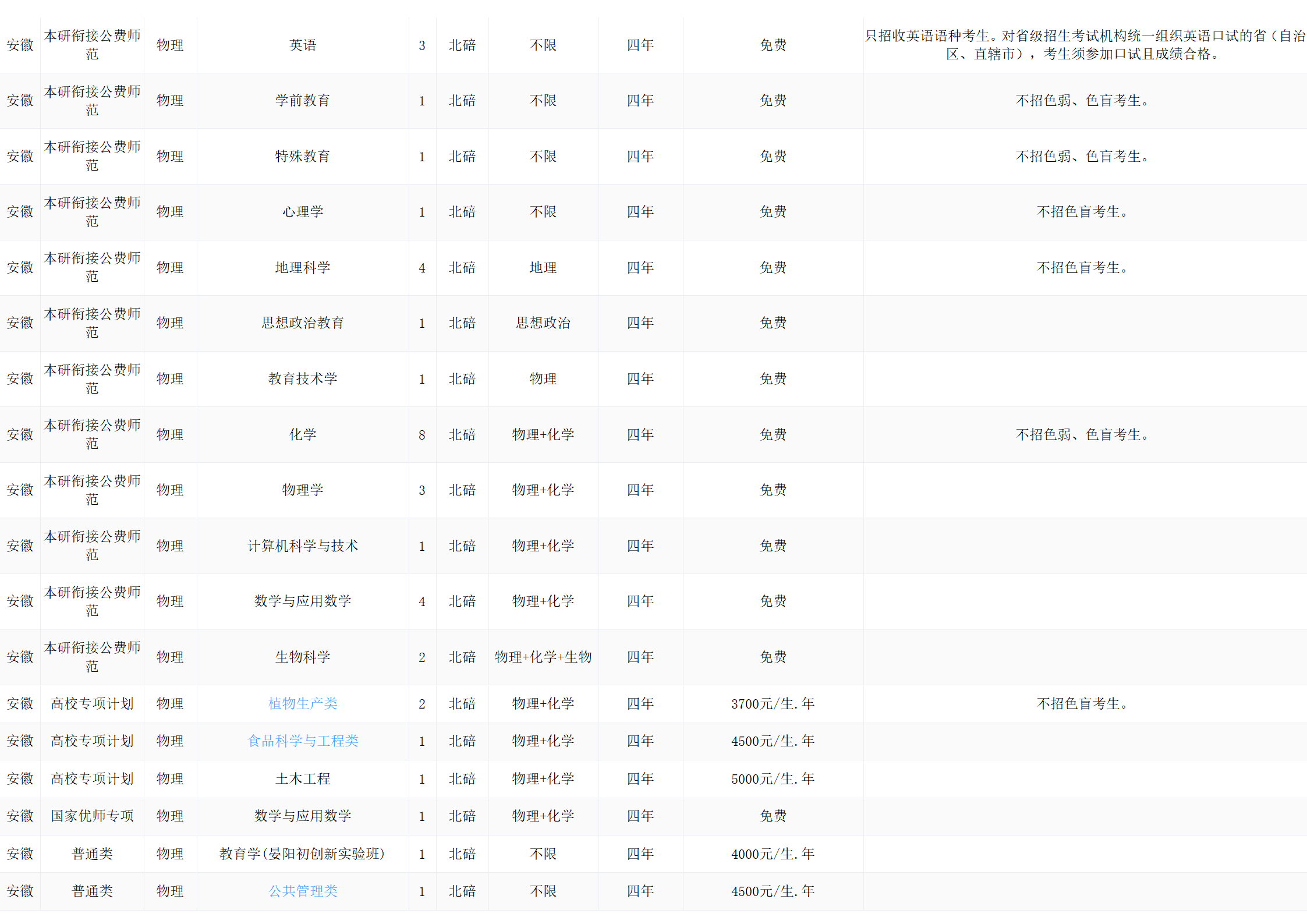
Task: Click the 英语 major cell
Action: (x=303, y=45)
